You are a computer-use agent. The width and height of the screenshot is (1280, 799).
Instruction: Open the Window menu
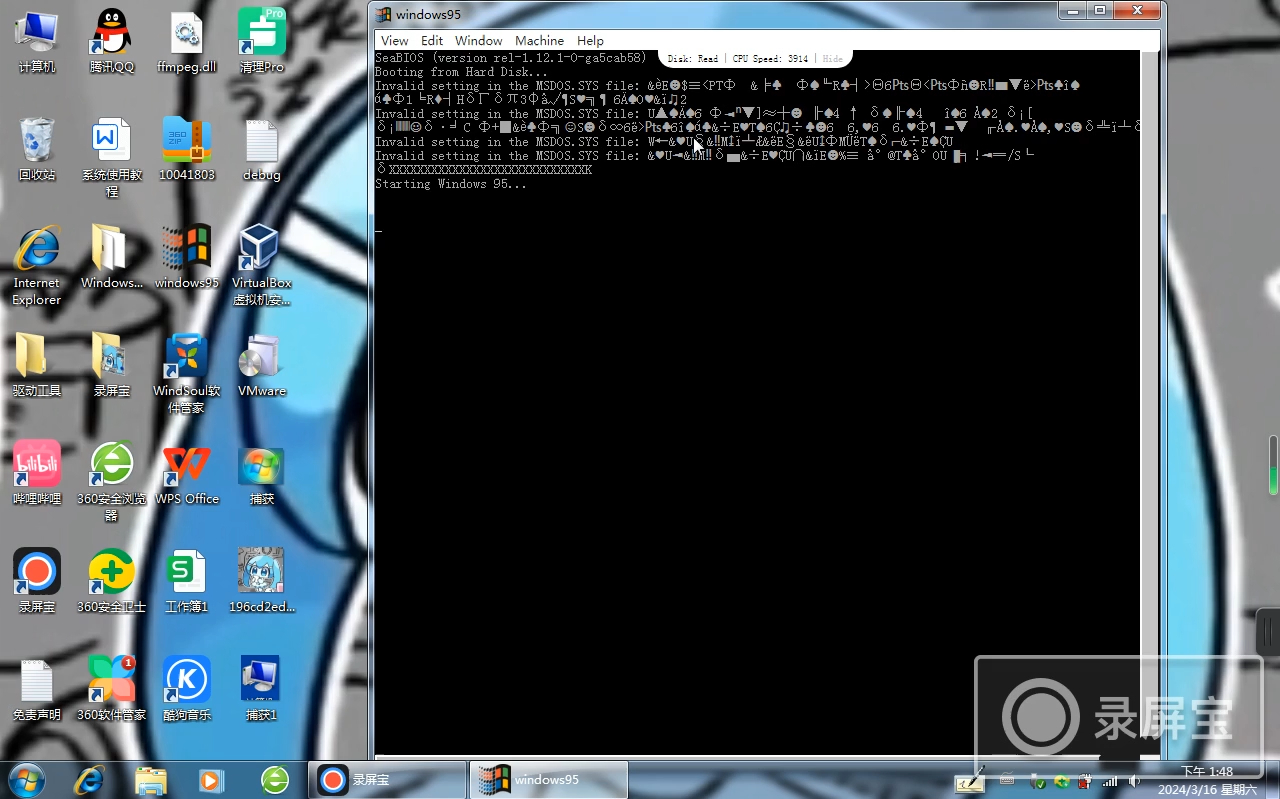pyautogui.click(x=479, y=41)
